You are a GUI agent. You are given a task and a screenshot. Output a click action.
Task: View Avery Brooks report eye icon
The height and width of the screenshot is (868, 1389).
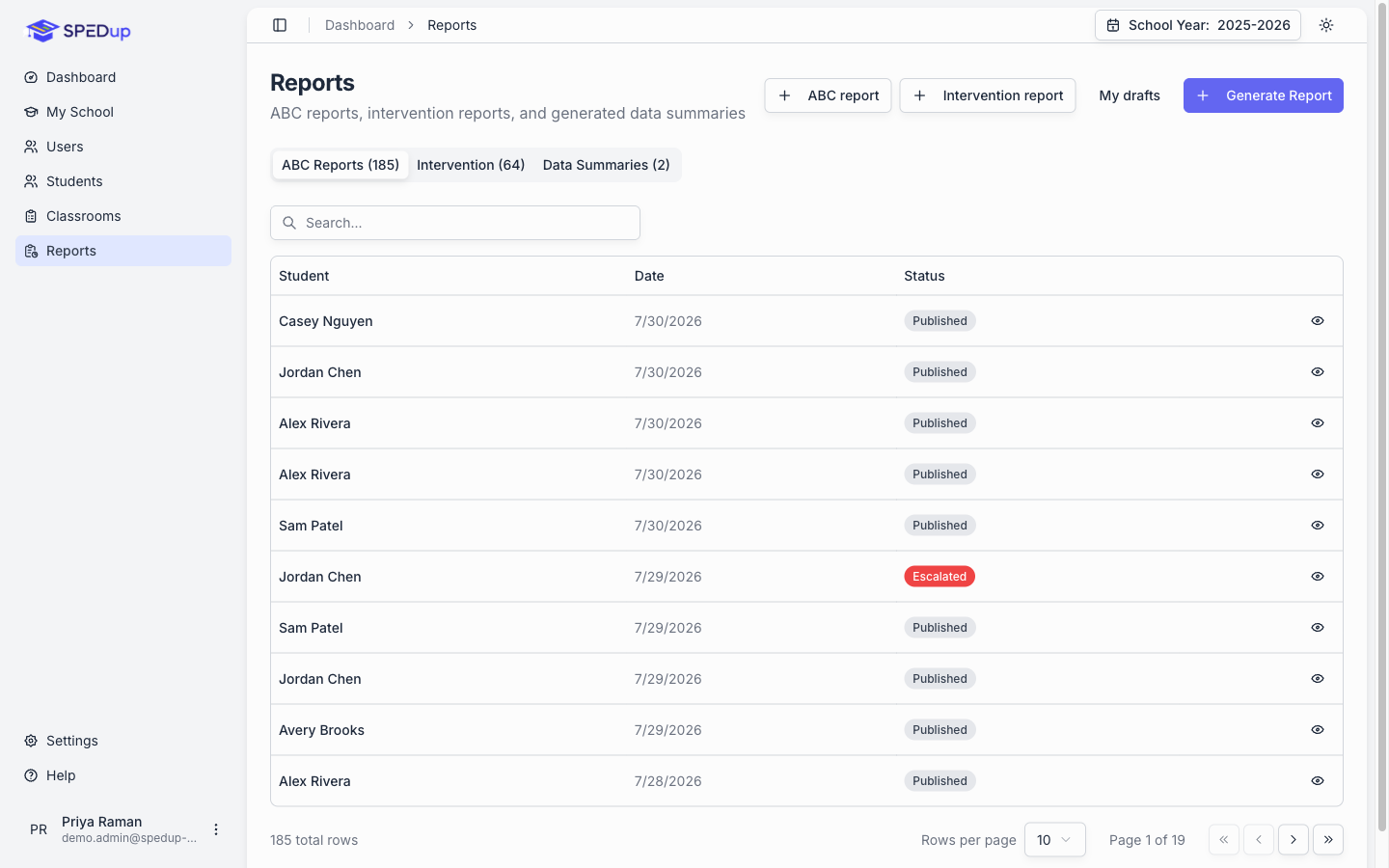pos(1318,730)
